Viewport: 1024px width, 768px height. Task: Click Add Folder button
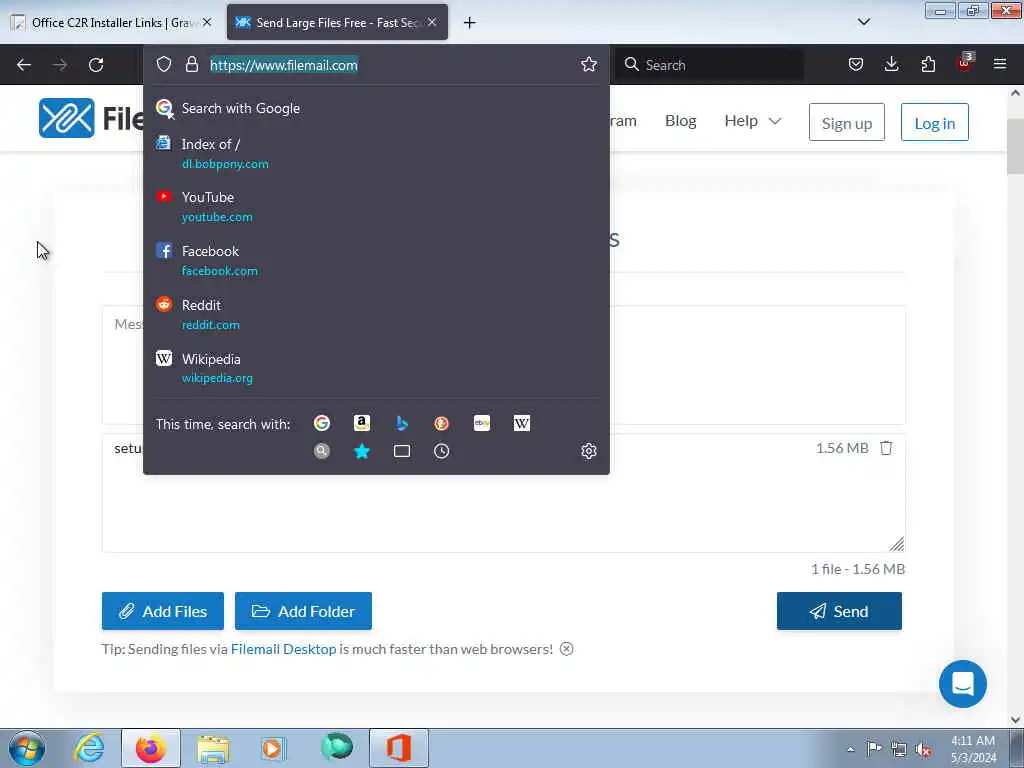(303, 611)
